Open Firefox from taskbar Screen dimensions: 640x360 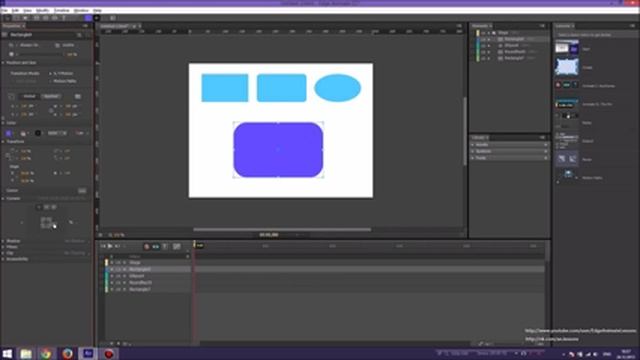click(67, 353)
